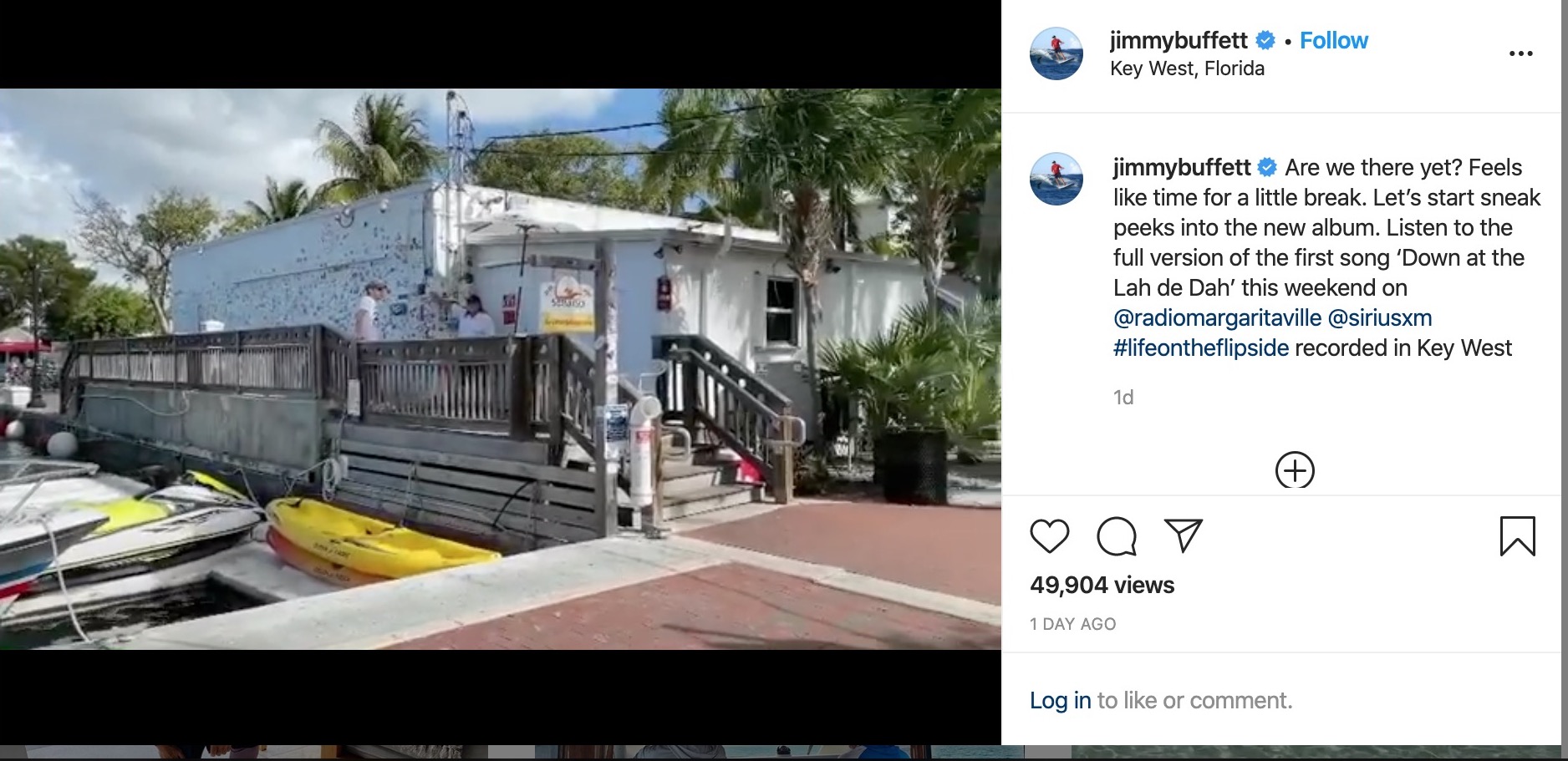Viewport: 1568px width, 761px height.
Task: Load more comments with the plus circle
Action: click(x=1295, y=470)
